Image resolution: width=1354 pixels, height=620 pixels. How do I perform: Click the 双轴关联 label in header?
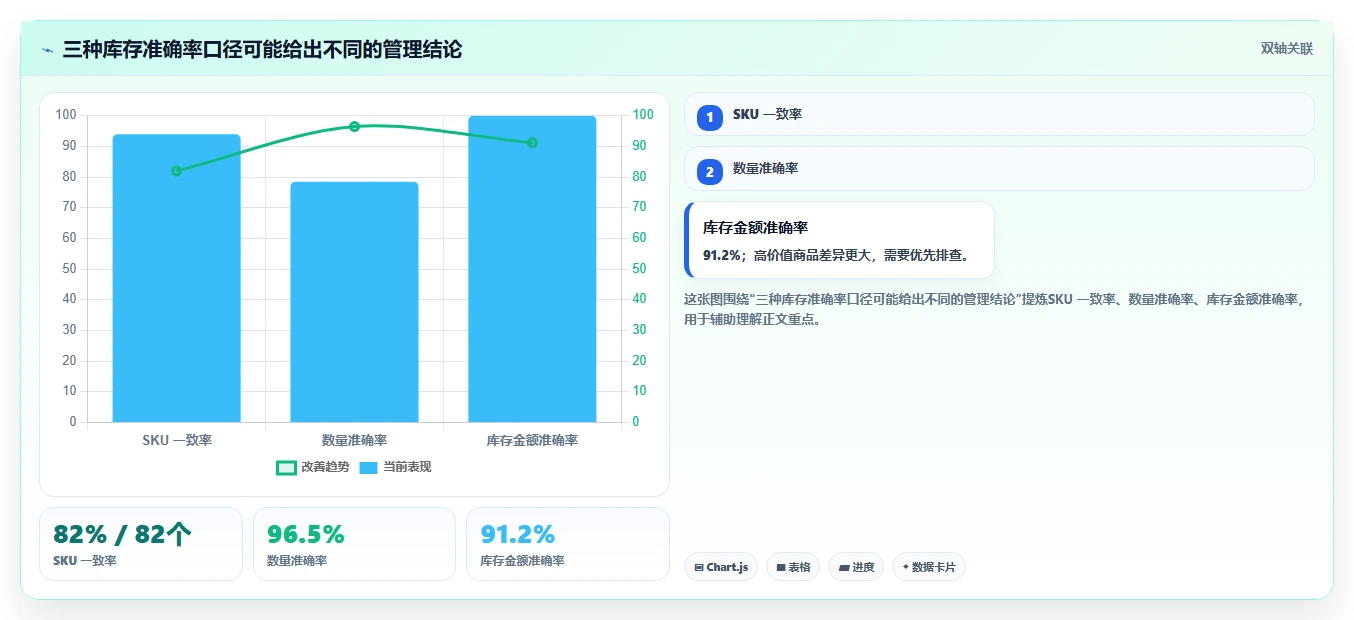coord(1286,49)
